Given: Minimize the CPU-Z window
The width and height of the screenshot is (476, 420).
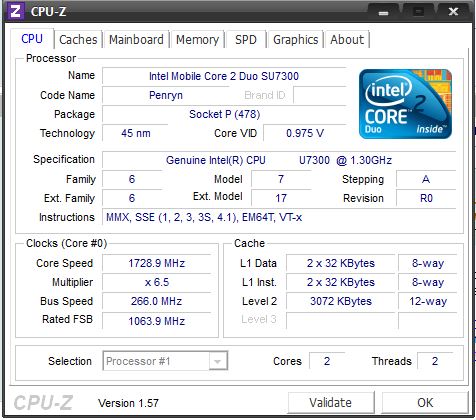Looking at the screenshot, I should 384,12.
